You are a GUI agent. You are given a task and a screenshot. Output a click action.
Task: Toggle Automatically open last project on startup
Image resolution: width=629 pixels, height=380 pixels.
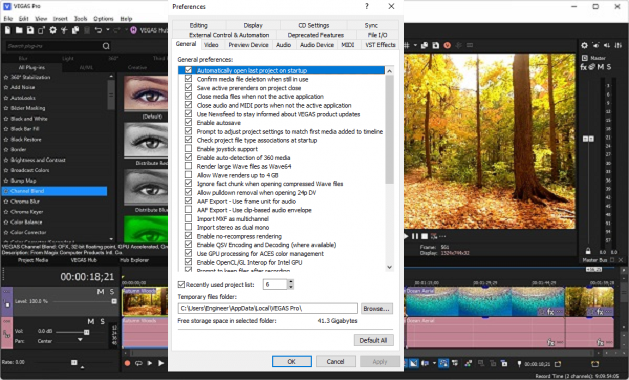188,70
